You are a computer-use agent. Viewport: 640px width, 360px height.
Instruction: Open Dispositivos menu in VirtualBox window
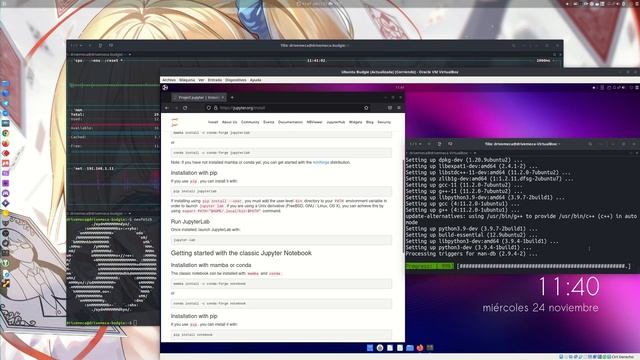236,80
